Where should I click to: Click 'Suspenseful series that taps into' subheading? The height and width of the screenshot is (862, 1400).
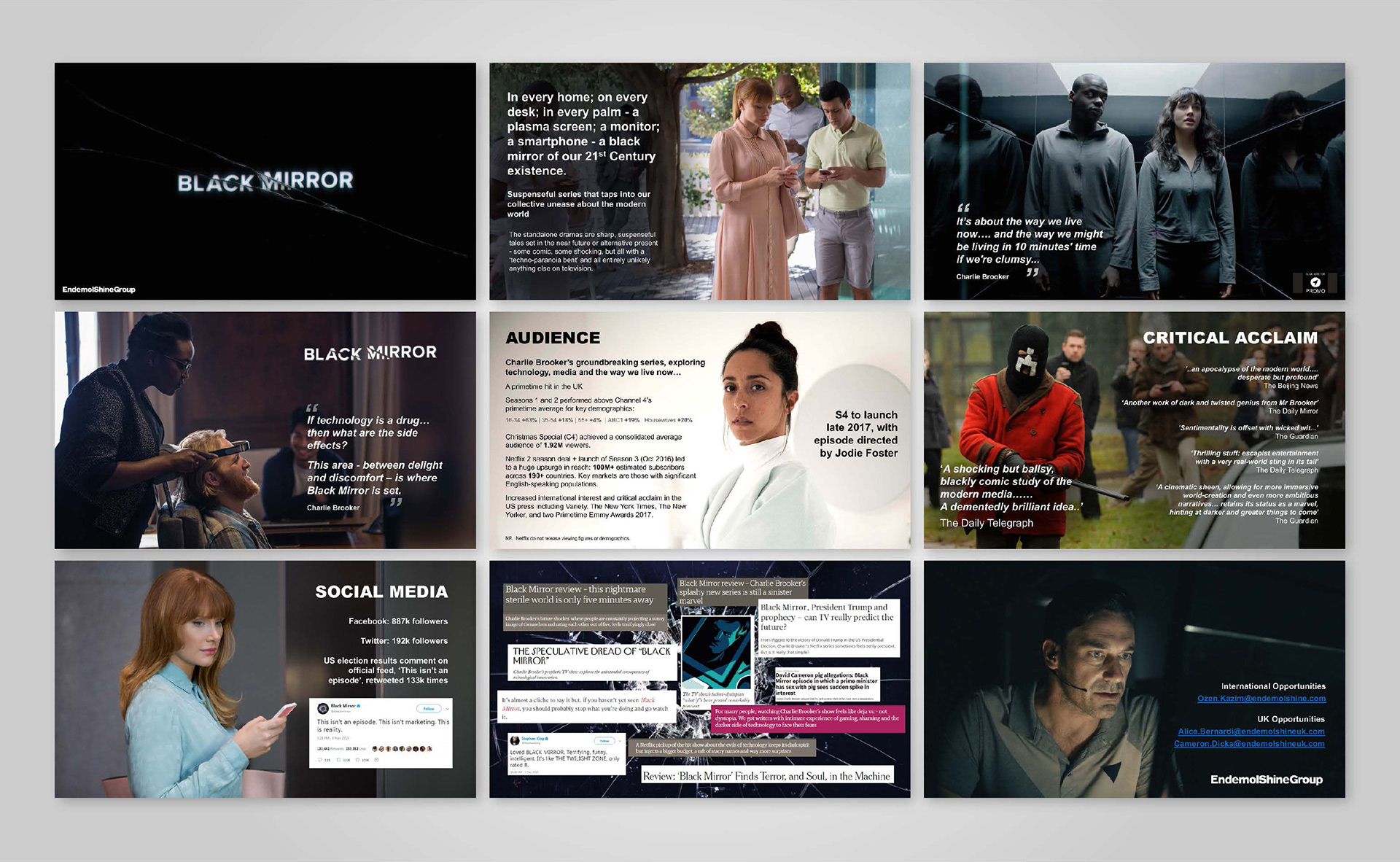pos(578,204)
